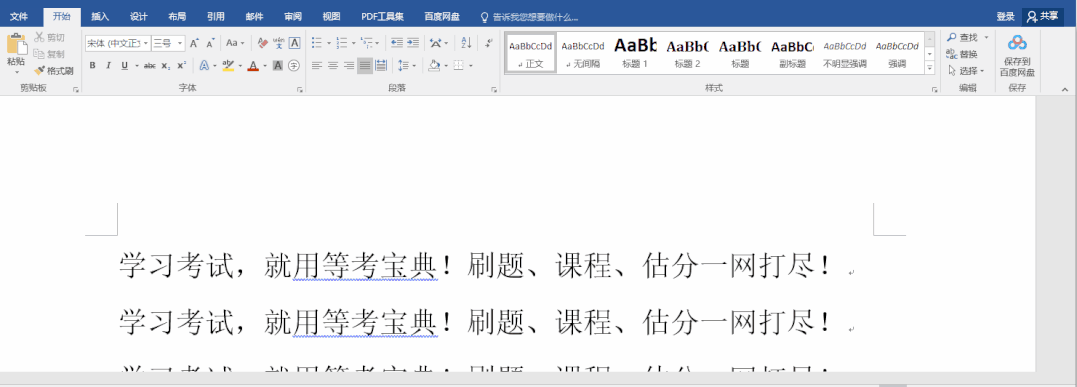Image resolution: width=1077 pixels, height=387 pixels.
Task: Switch to the Layout (布局) tab
Action: coord(177,16)
